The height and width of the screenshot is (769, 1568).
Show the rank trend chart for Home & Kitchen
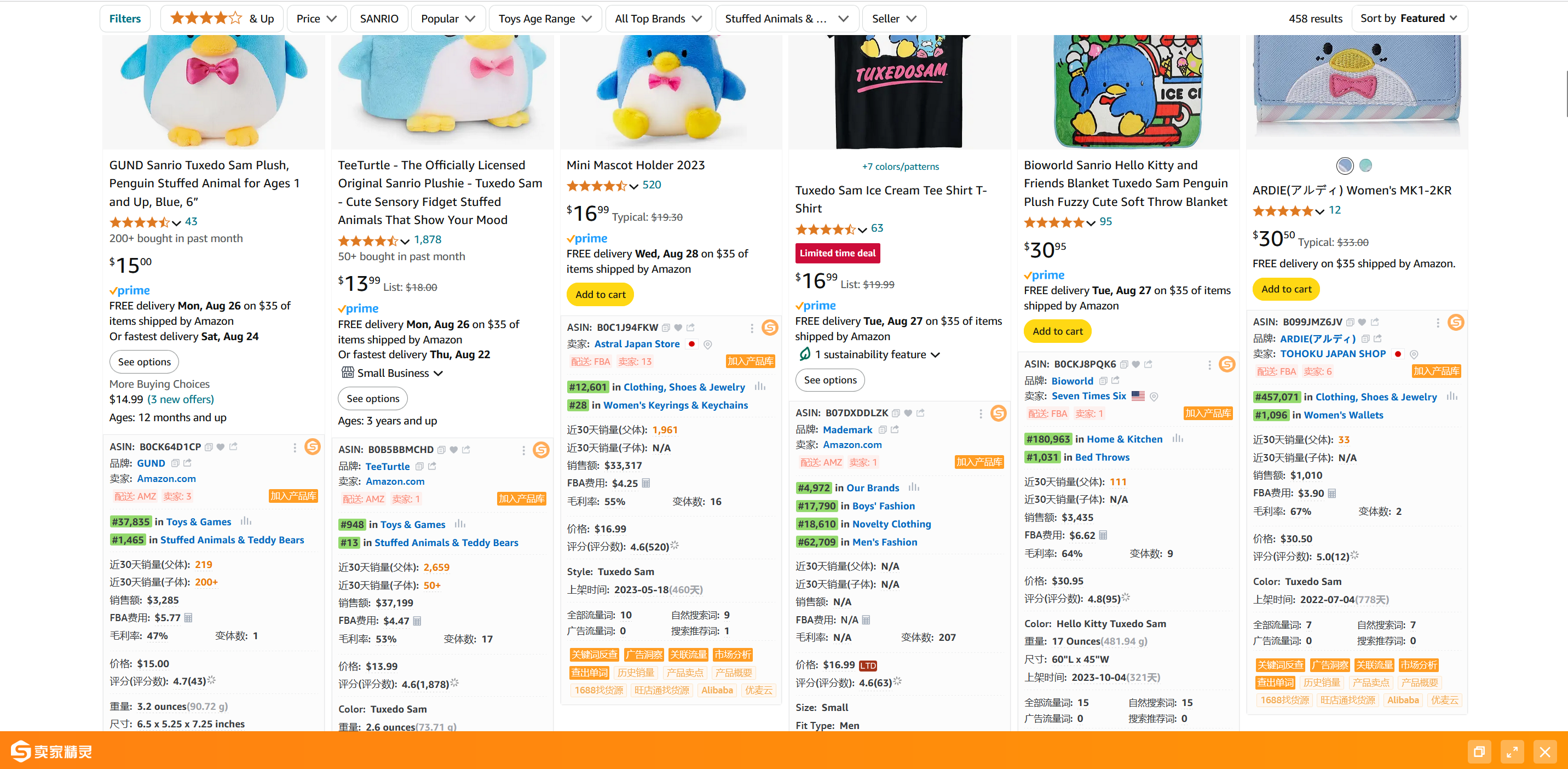tap(1177, 438)
